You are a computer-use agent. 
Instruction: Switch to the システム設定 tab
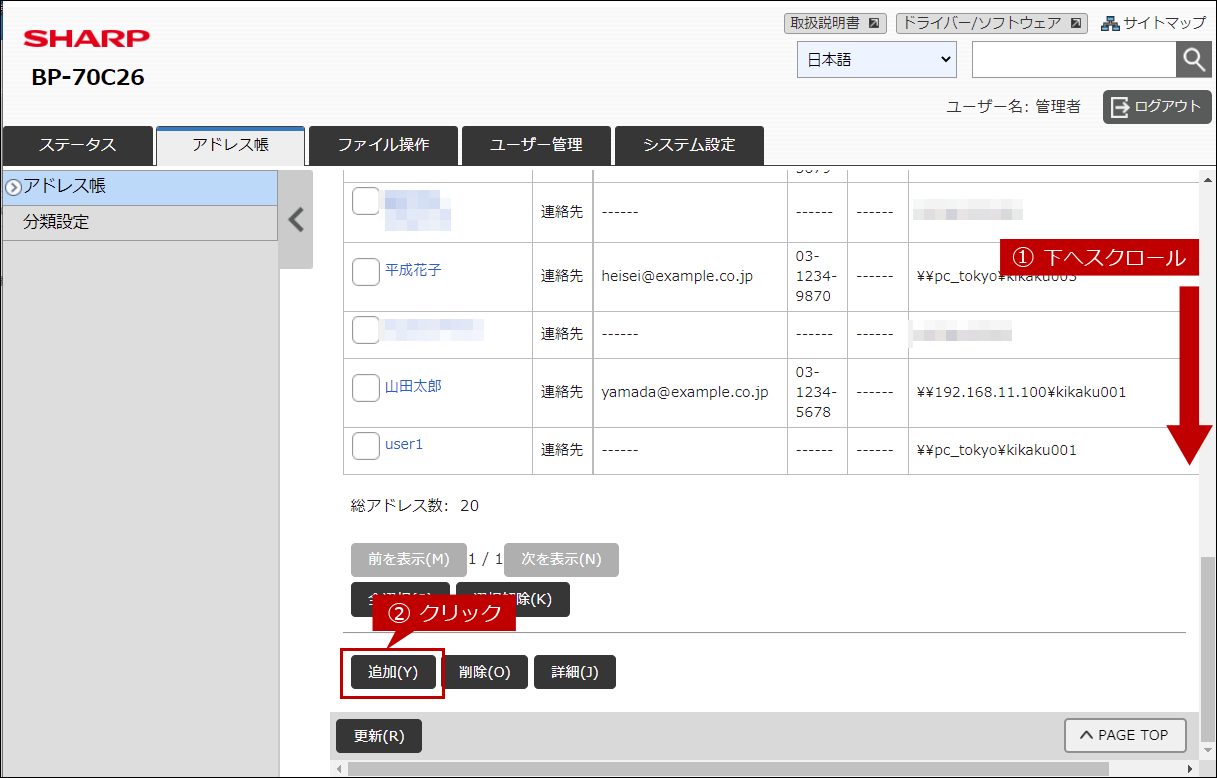tap(689, 145)
